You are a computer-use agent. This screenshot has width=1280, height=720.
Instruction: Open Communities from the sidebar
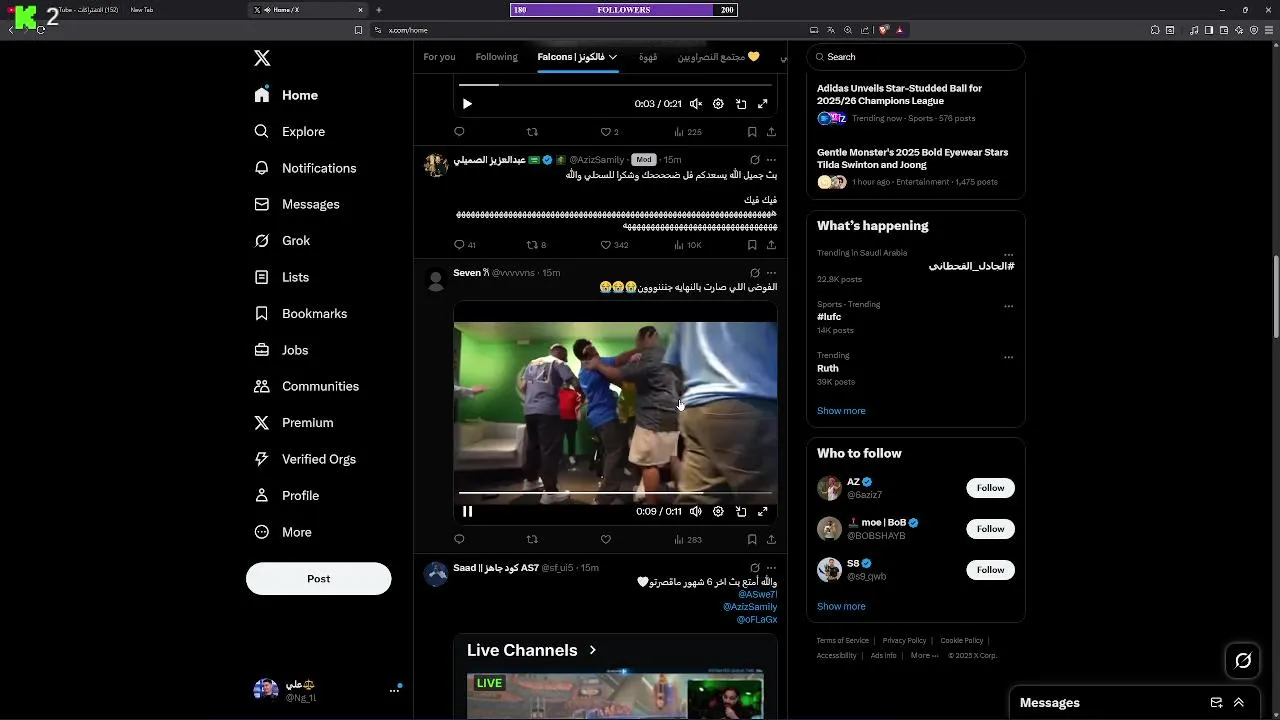(306, 386)
